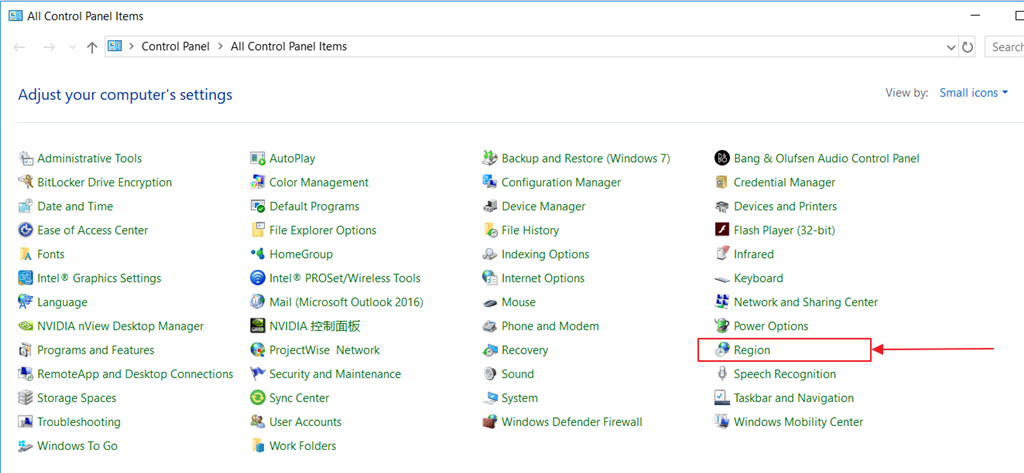Open Devices and Printers link

[785, 206]
